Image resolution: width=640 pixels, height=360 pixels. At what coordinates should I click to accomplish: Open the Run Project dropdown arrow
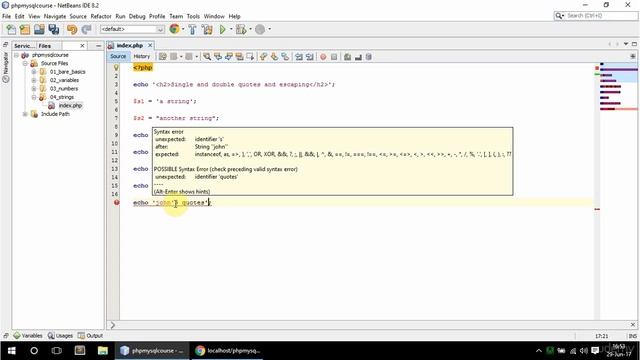click(231, 29)
